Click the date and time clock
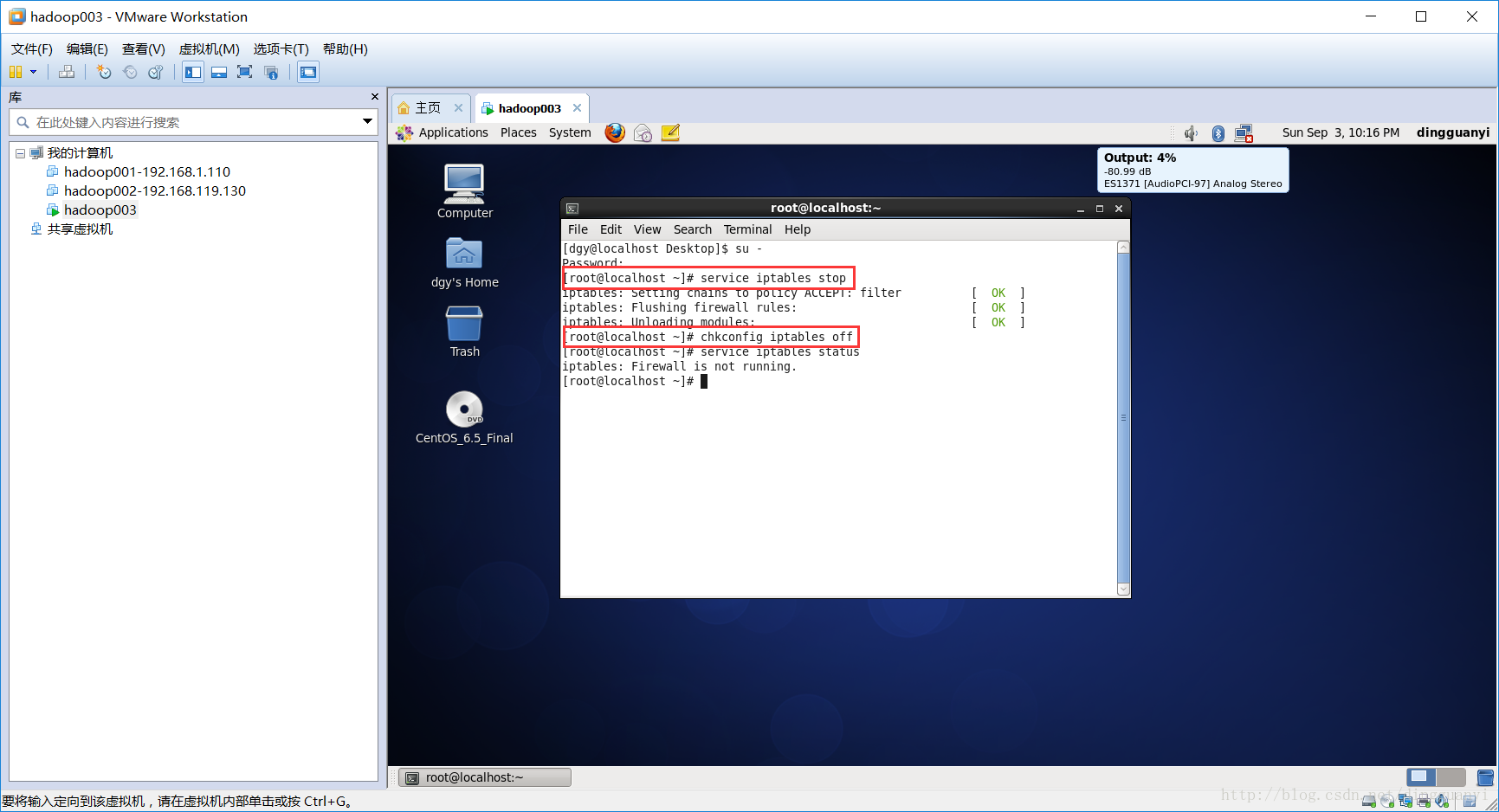This screenshot has width=1499, height=812. (1341, 132)
